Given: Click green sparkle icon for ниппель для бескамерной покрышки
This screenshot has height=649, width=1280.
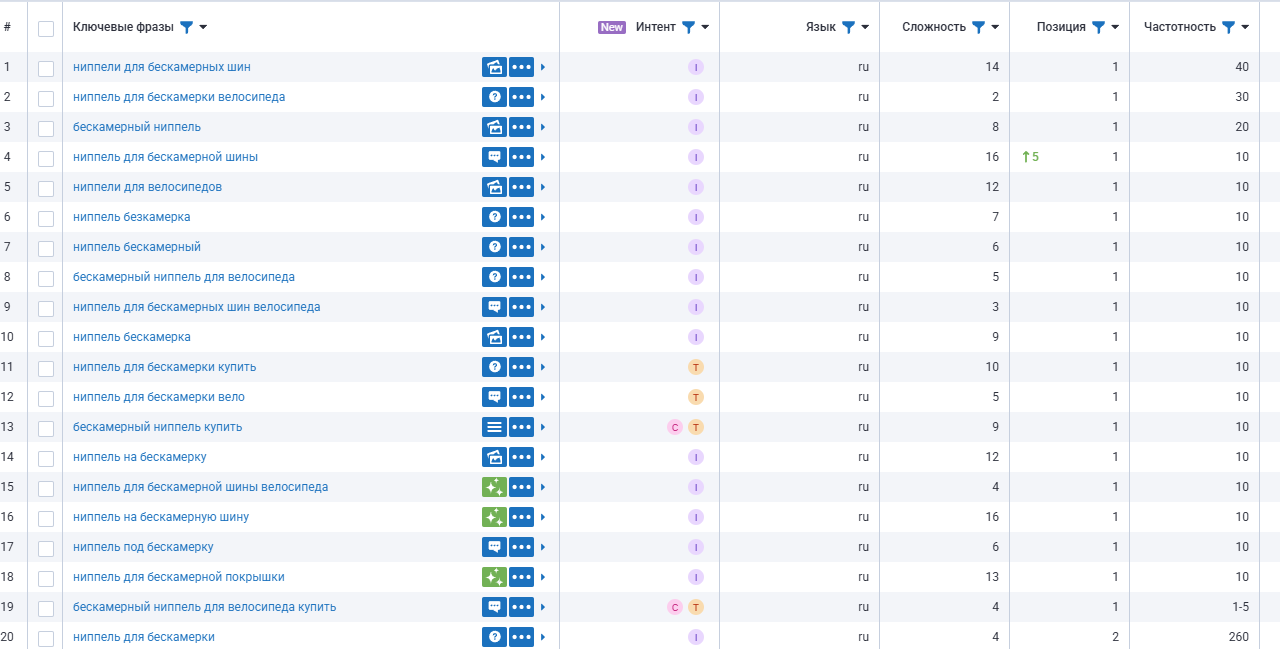Looking at the screenshot, I should (494, 577).
